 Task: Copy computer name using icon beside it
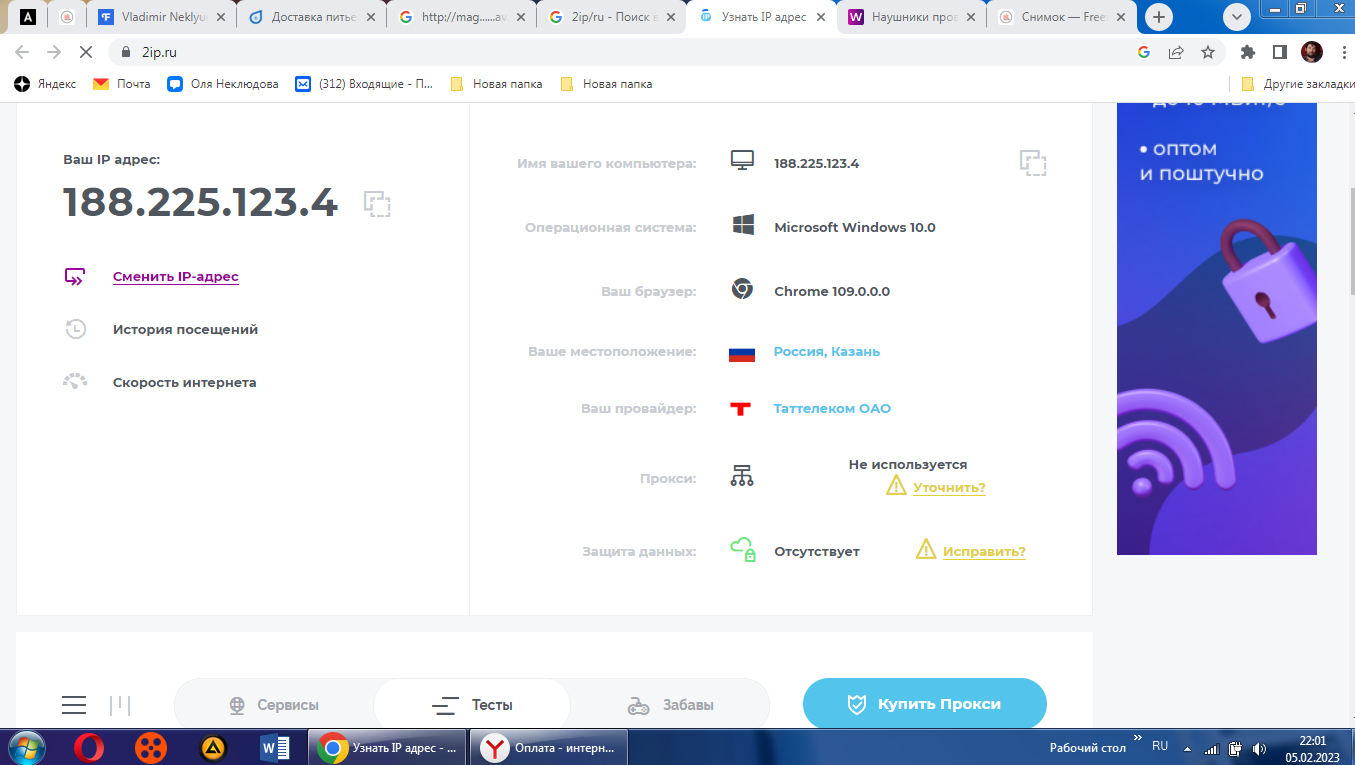point(1033,164)
